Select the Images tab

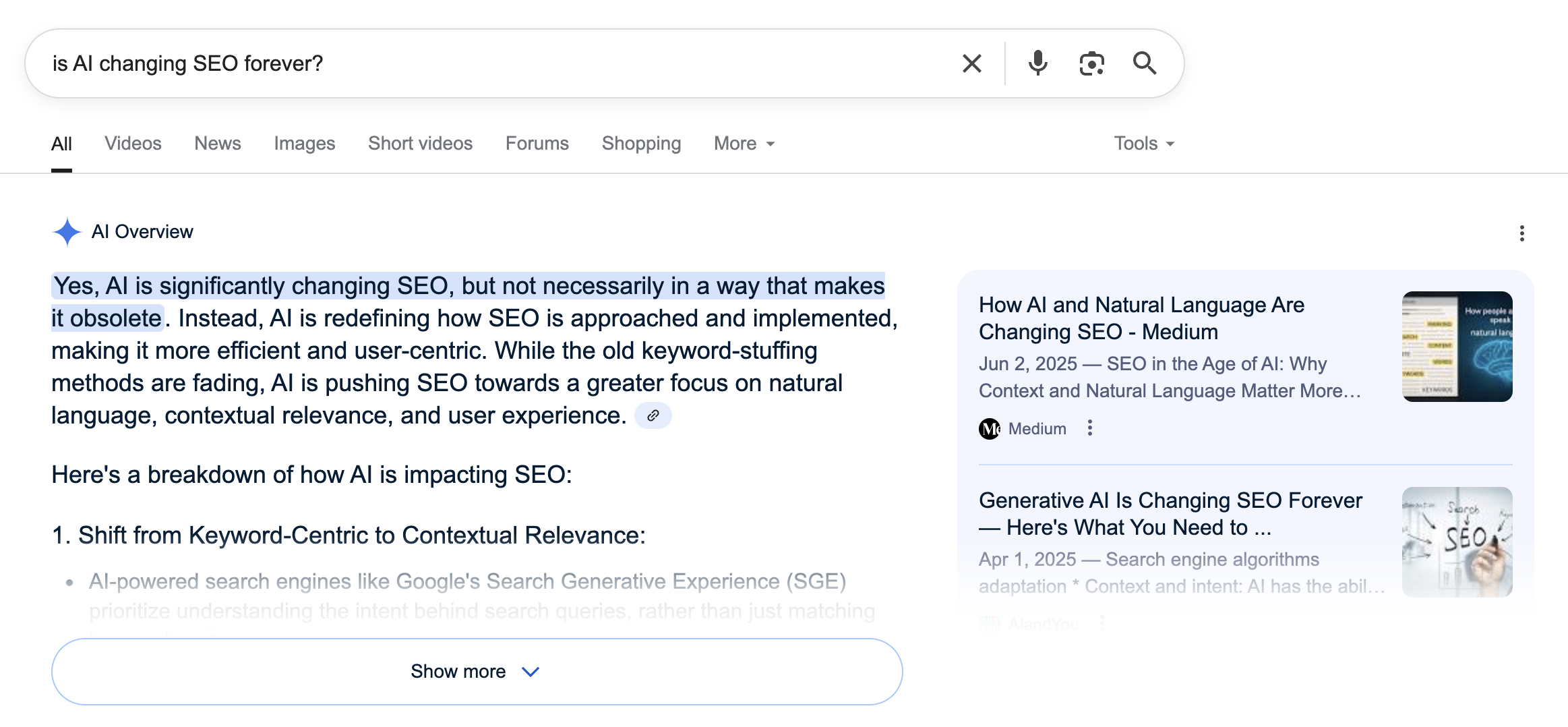pyautogui.click(x=304, y=144)
